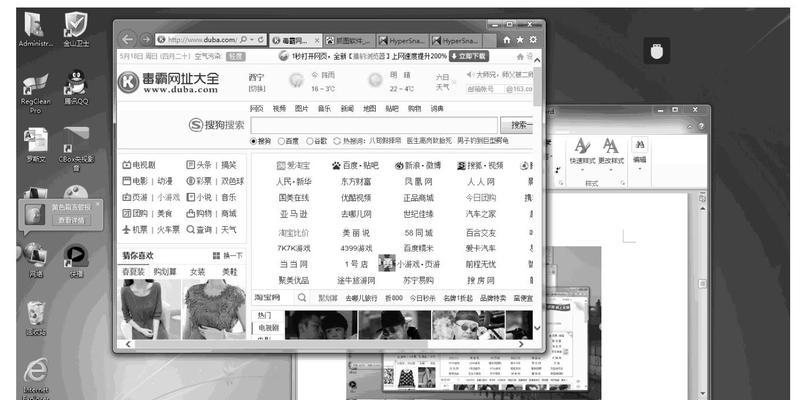The width and height of the screenshot is (804, 400).
Task: Click the Word help question mark icon
Action: [x=701, y=127]
